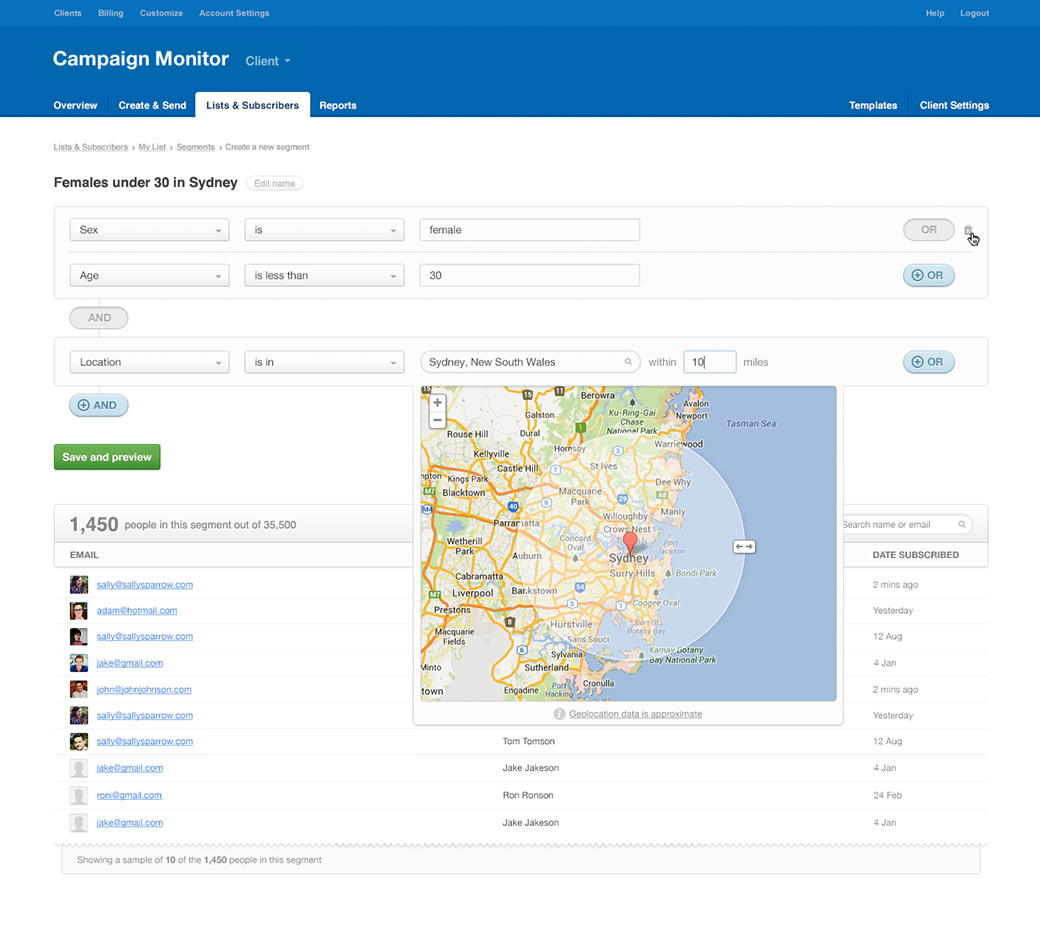The width and height of the screenshot is (1040, 926).
Task: Open My List breadcrumb link
Action: 152,147
